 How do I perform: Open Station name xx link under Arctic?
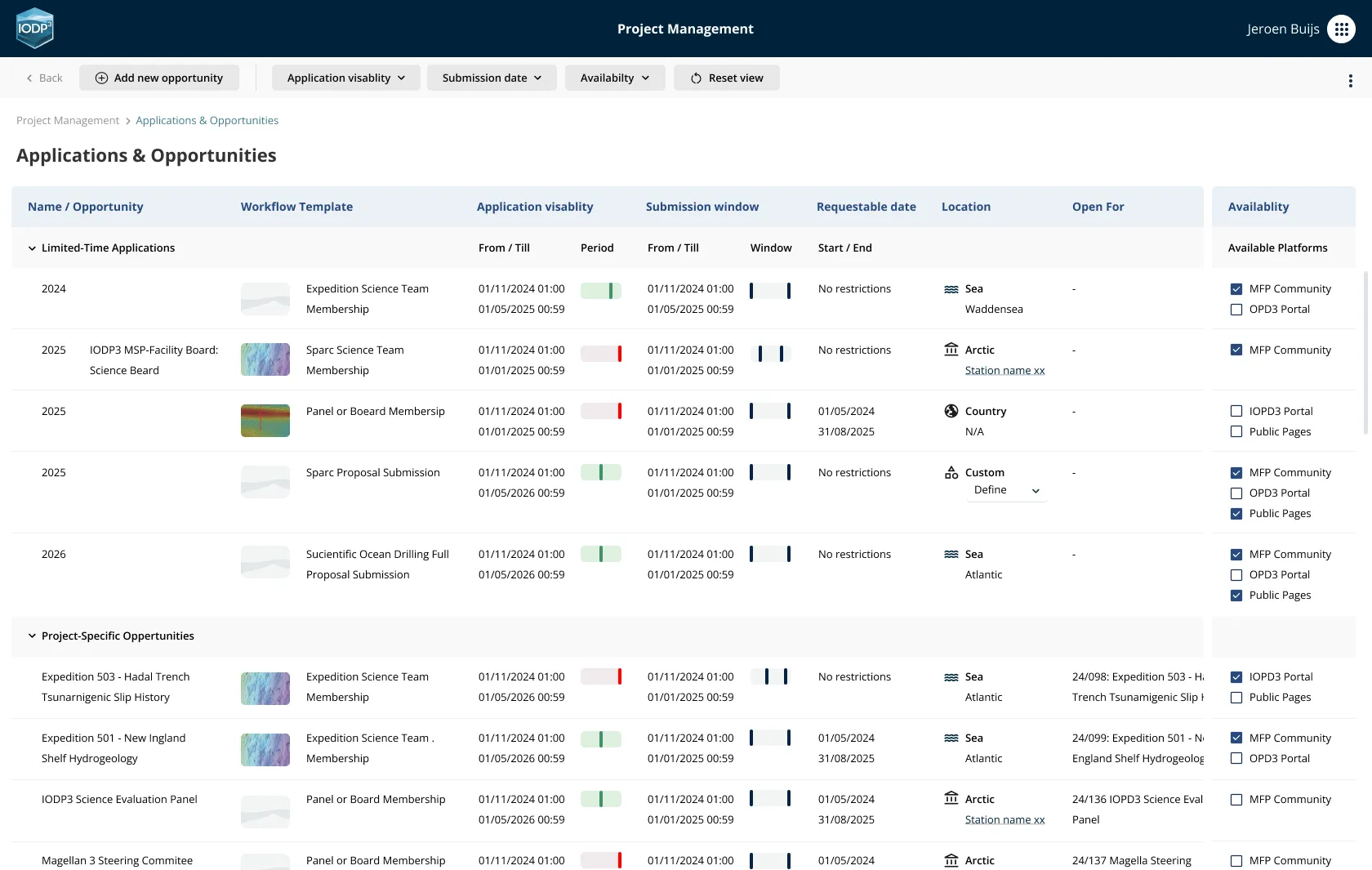(1004, 370)
